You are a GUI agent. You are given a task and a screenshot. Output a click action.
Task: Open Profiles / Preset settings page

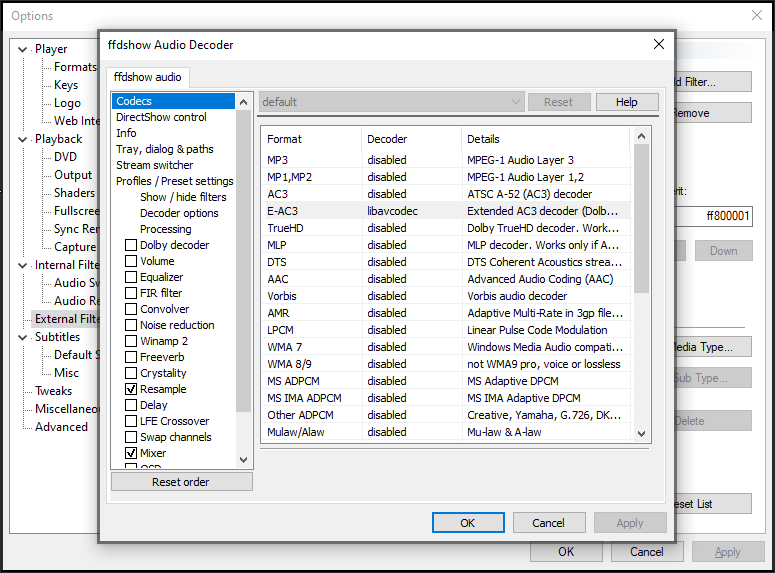click(174, 181)
